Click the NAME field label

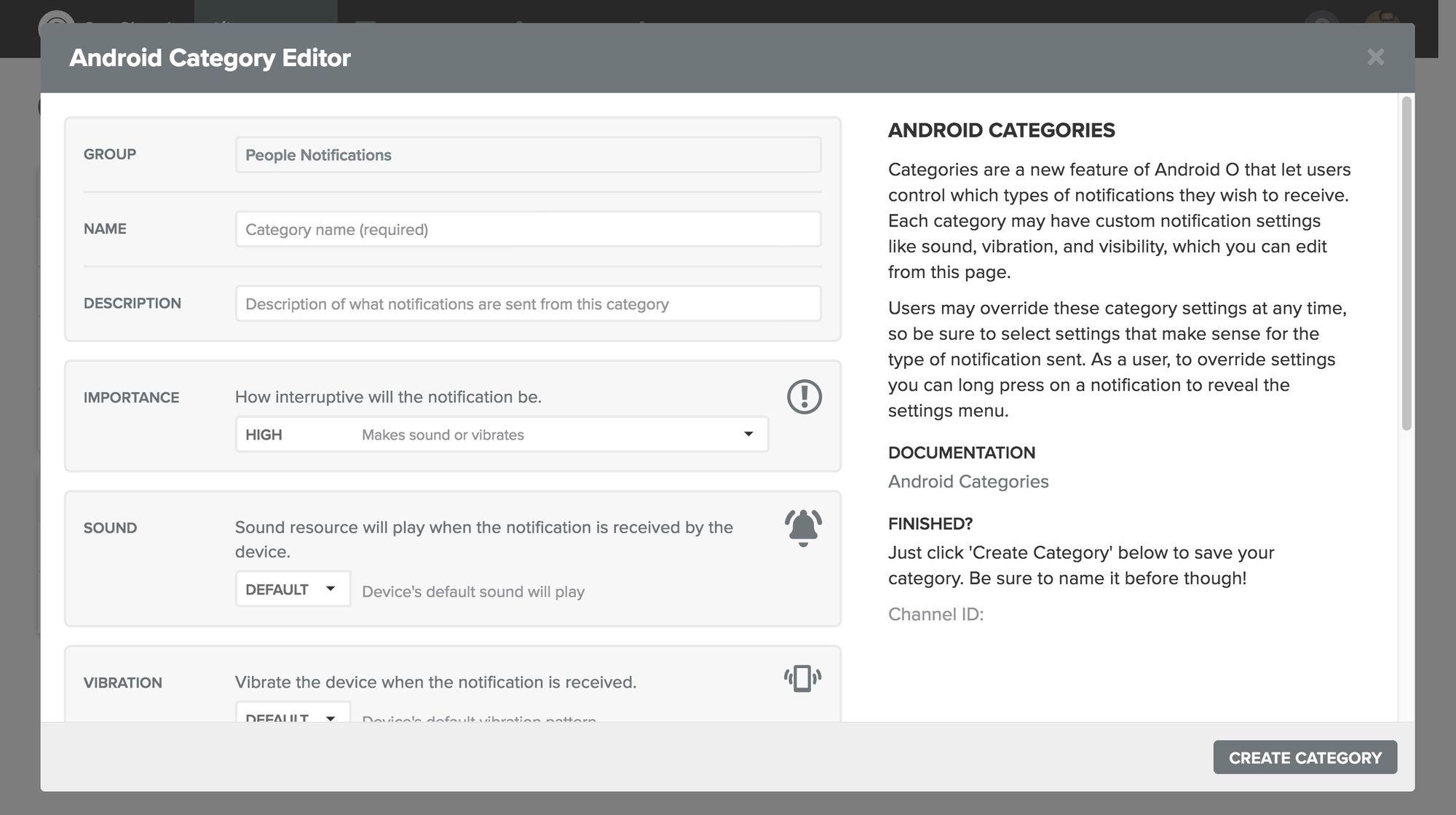click(x=105, y=228)
